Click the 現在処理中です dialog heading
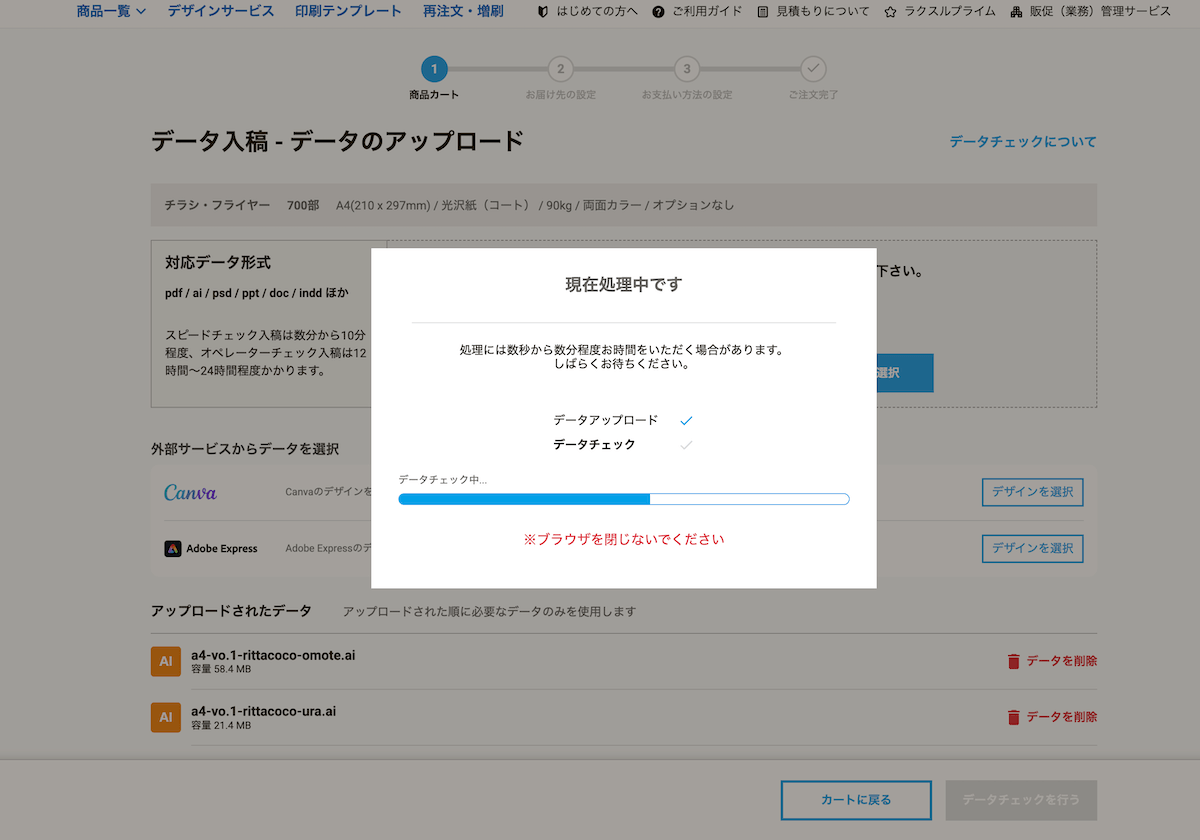The height and width of the screenshot is (840, 1200). (624, 285)
